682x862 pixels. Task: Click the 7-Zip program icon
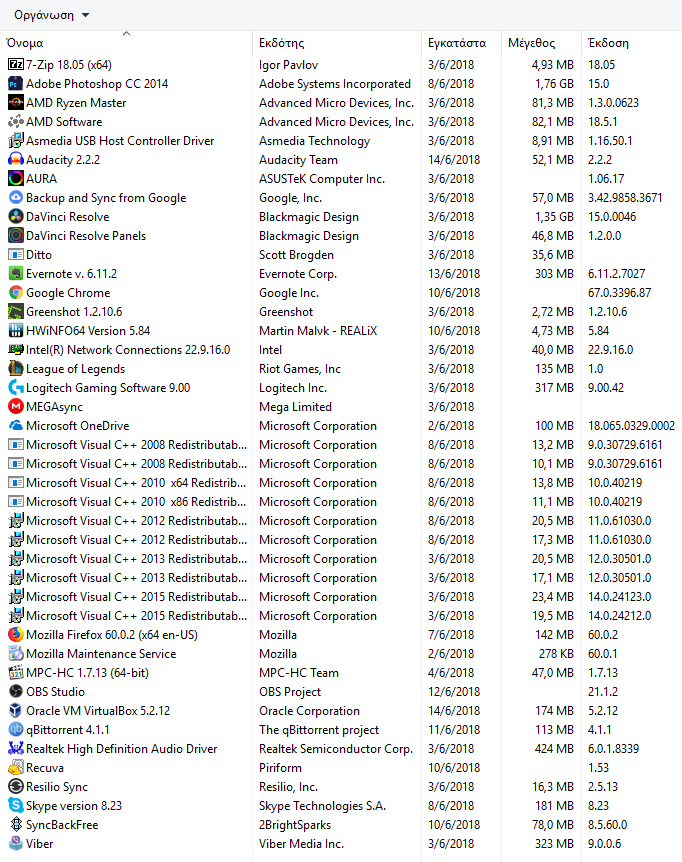point(16,65)
